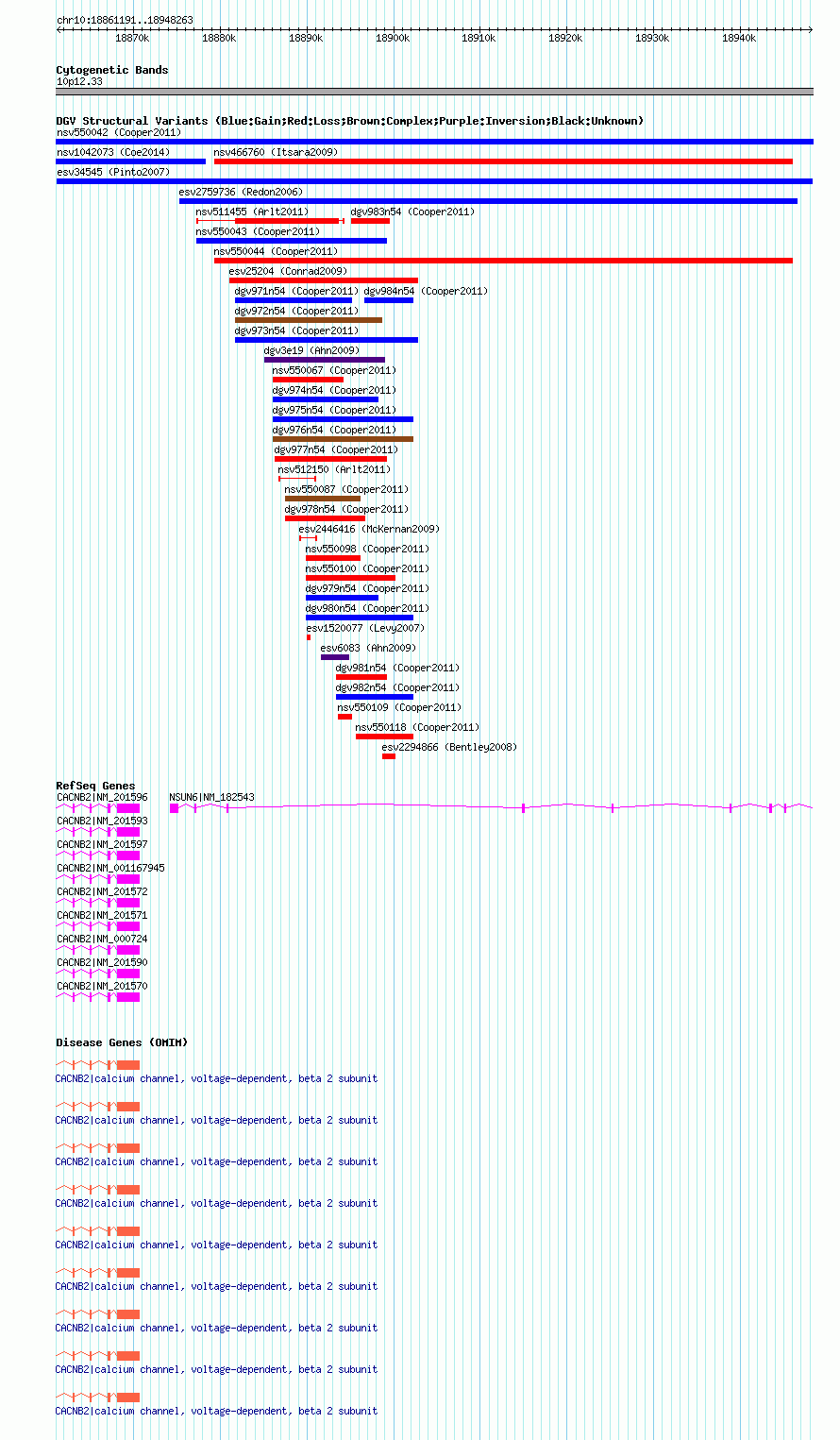Open esv2759736 (Redon2006) variant
Viewport: 840px width, 1440px height.
(x=488, y=201)
